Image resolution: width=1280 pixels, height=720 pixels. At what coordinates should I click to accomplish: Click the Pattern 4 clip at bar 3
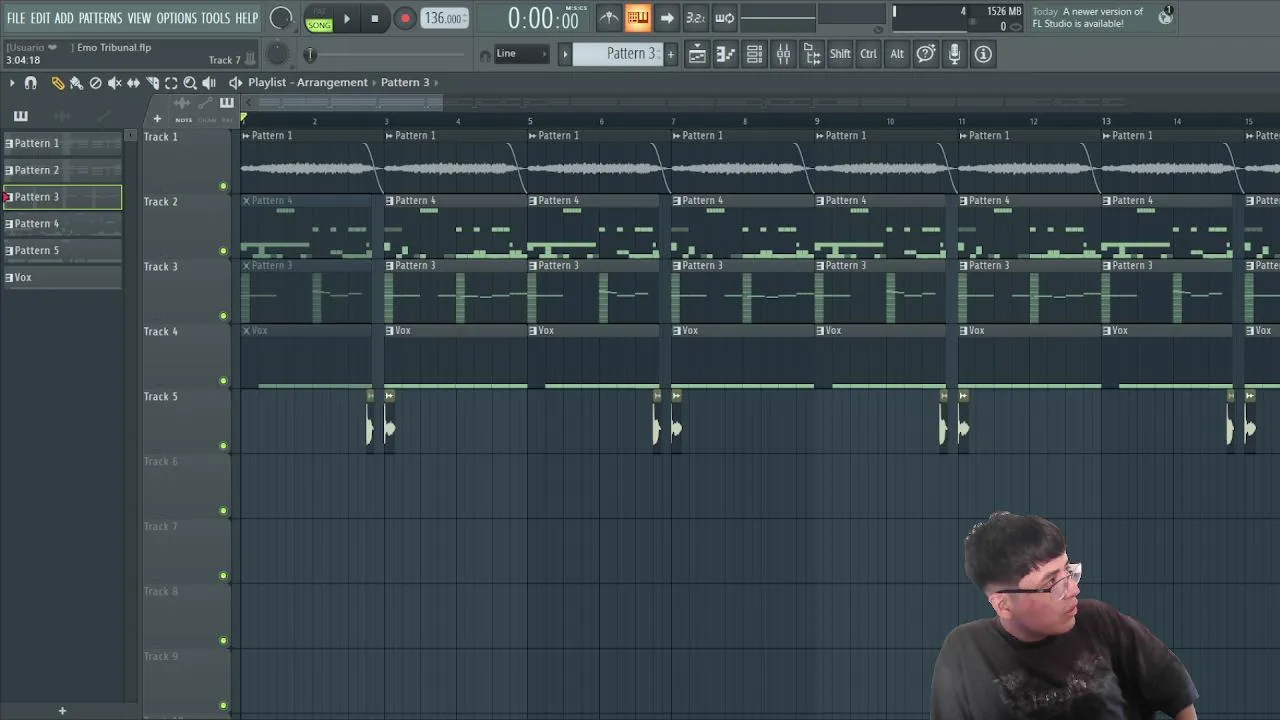tap(456, 226)
